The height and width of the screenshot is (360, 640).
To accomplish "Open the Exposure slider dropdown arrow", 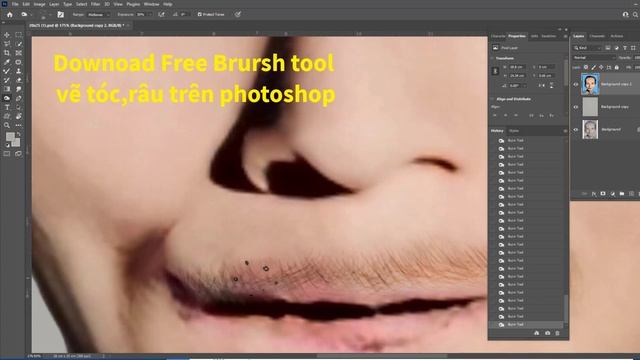I will pos(150,15).
